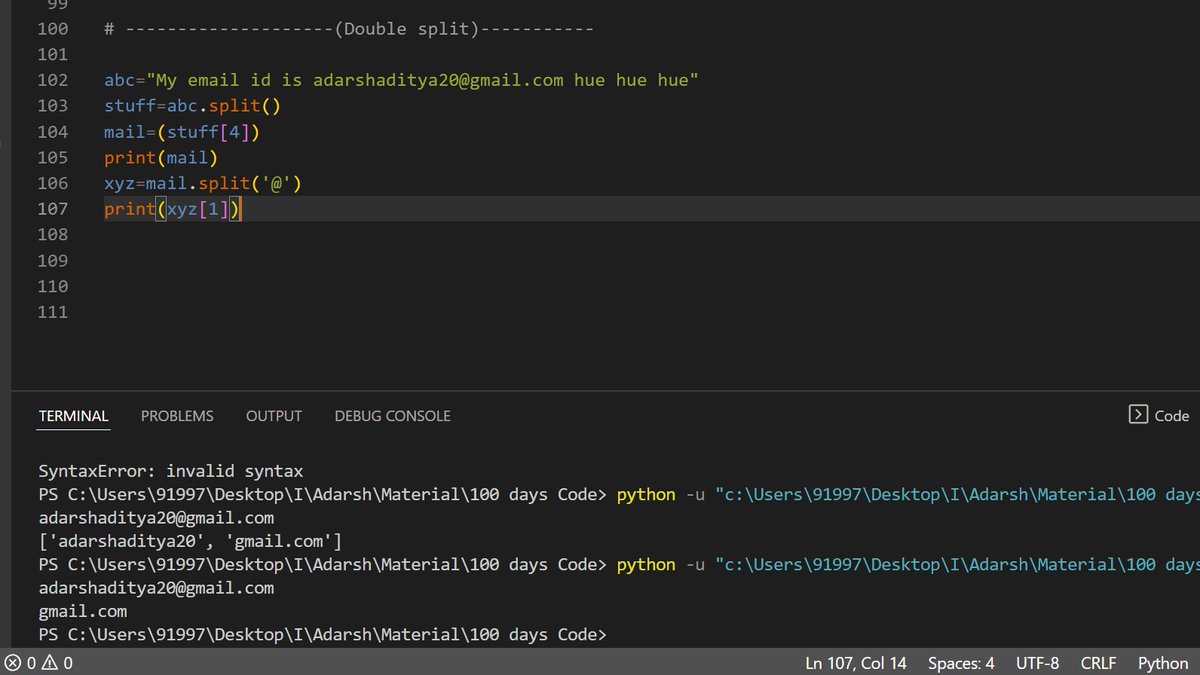Click the print(xyz[1]) statement

click(173, 209)
